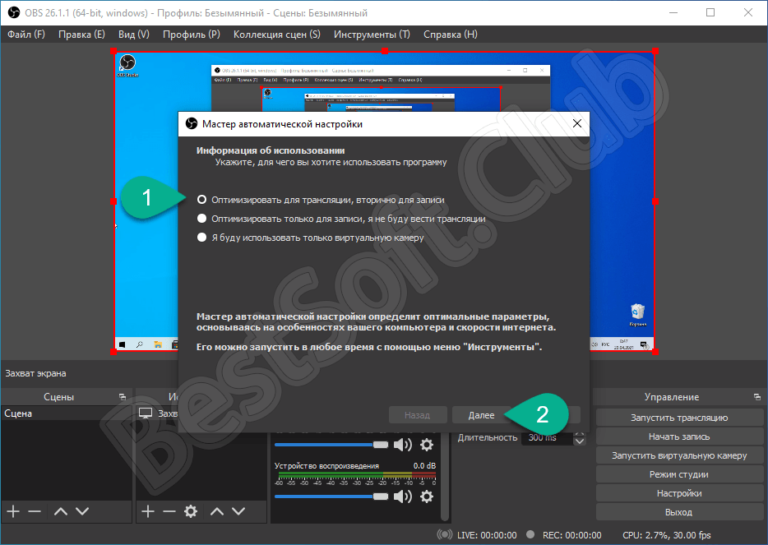Click Режим студии button
Image resolution: width=768 pixels, height=545 pixels.
[679, 474]
